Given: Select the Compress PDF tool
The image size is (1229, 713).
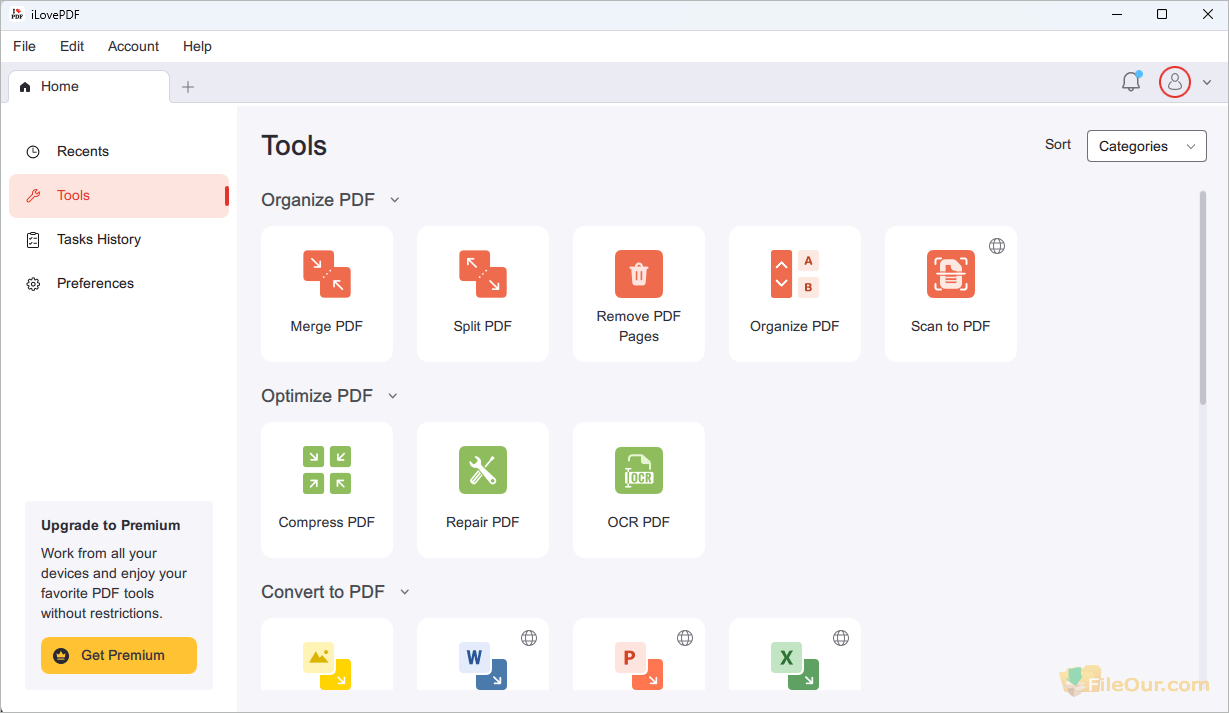Looking at the screenshot, I should [326, 489].
